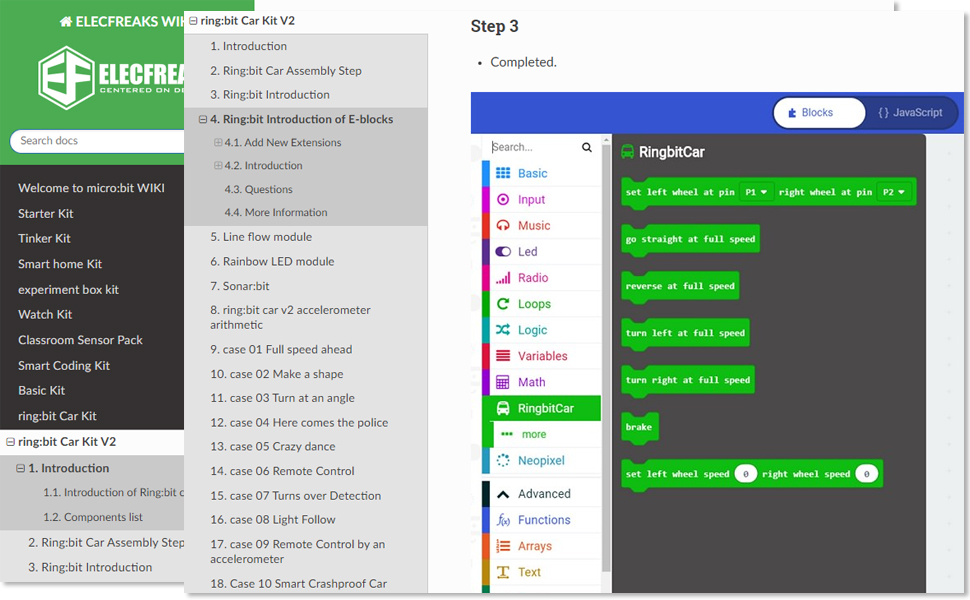Open the P2 right wheel pin dropdown

pos(894,192)
